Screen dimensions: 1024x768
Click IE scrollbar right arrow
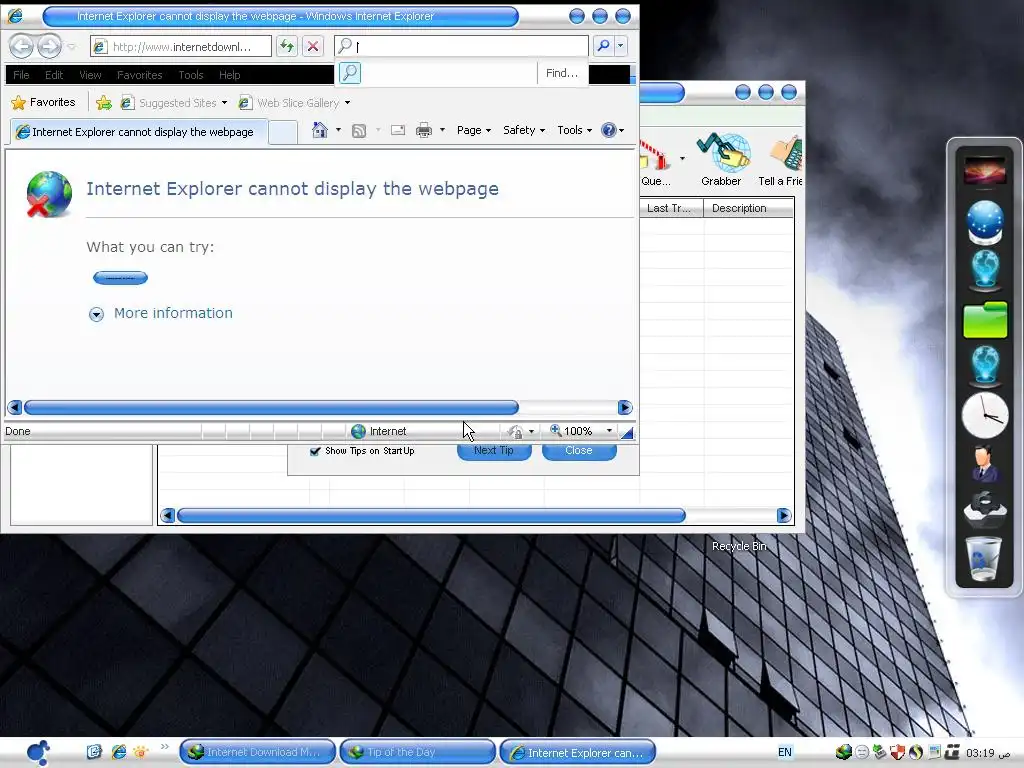point(624,408)
